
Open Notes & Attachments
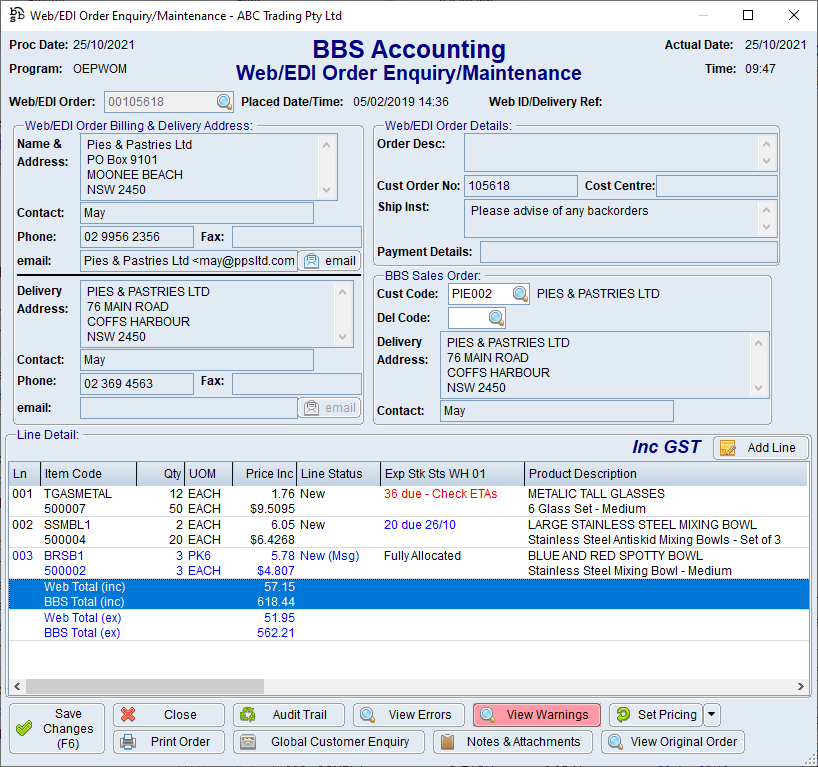[512, 742]
